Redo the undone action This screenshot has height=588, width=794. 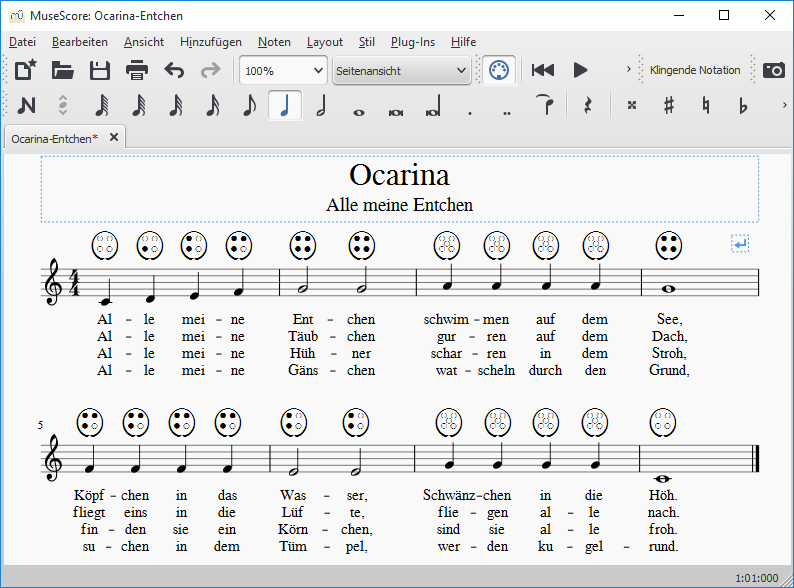coord(211,70)
